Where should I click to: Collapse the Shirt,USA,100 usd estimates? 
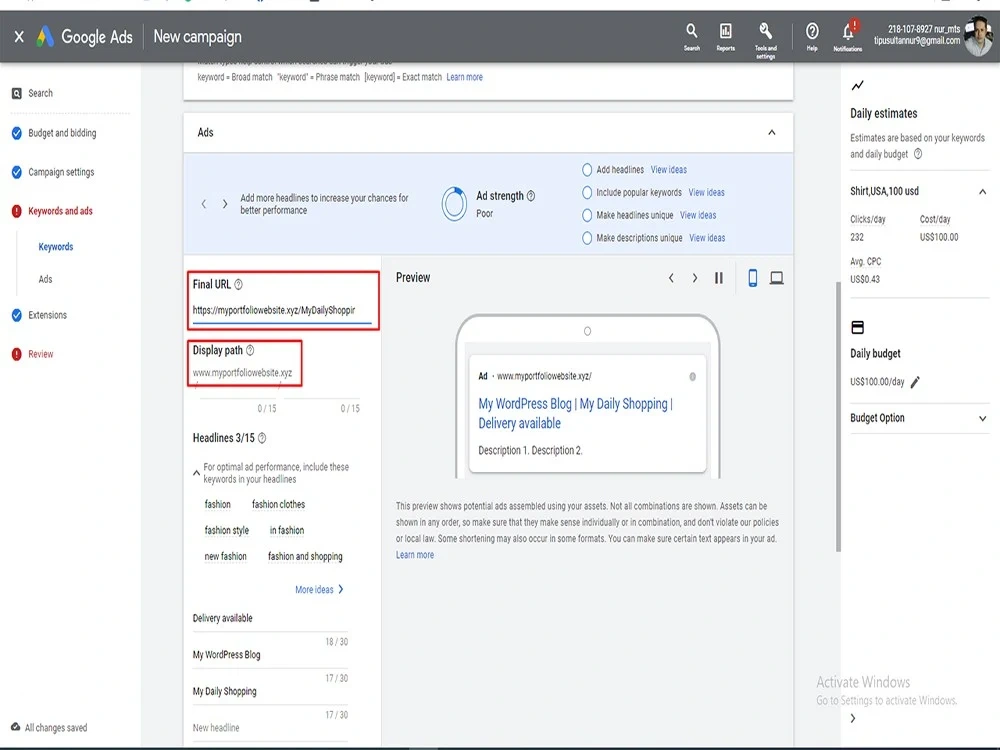click(x=983, y=191)
